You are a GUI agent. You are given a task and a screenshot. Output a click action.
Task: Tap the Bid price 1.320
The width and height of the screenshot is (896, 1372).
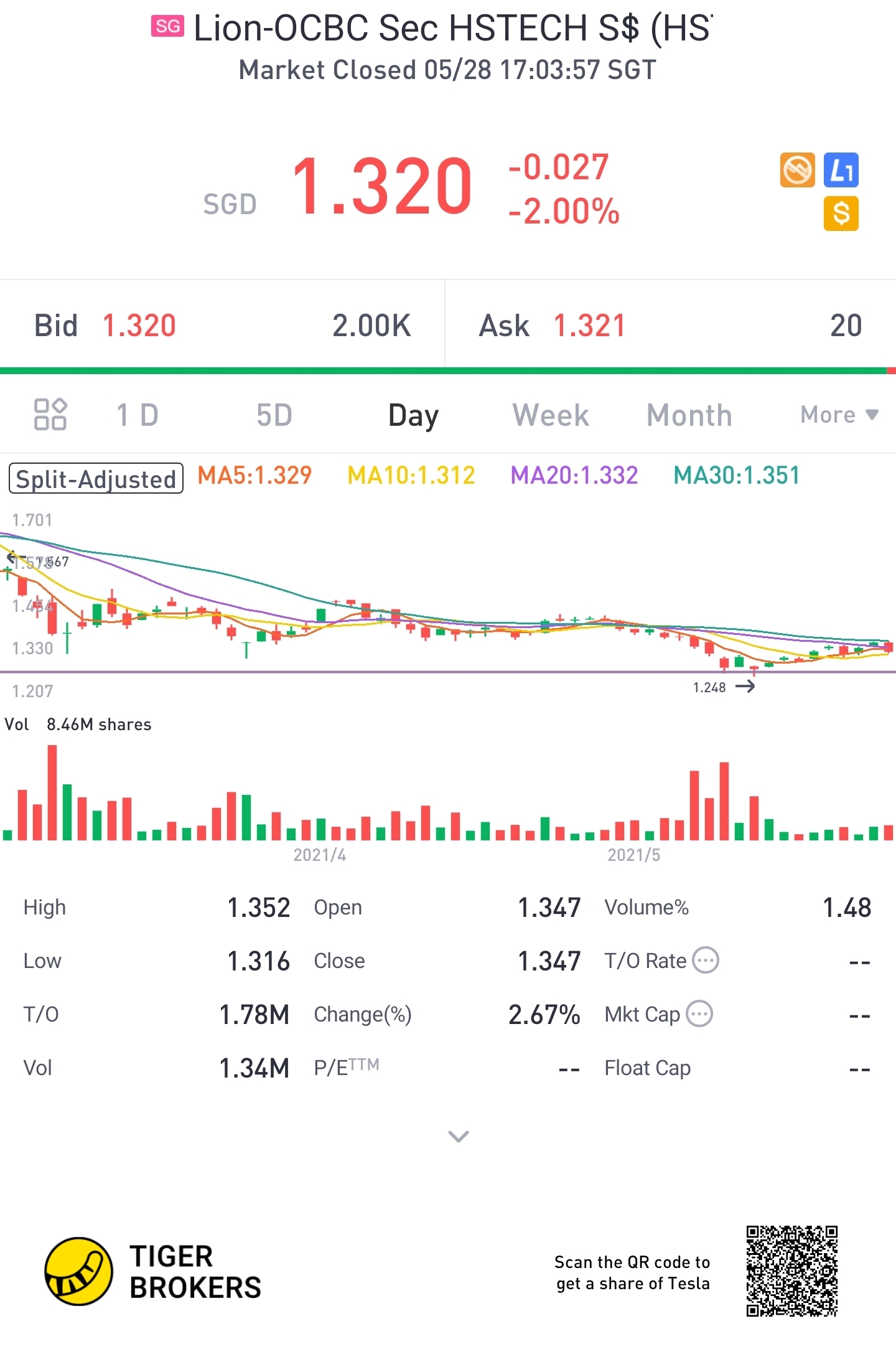pyautogui.click(x=139, y=326)
